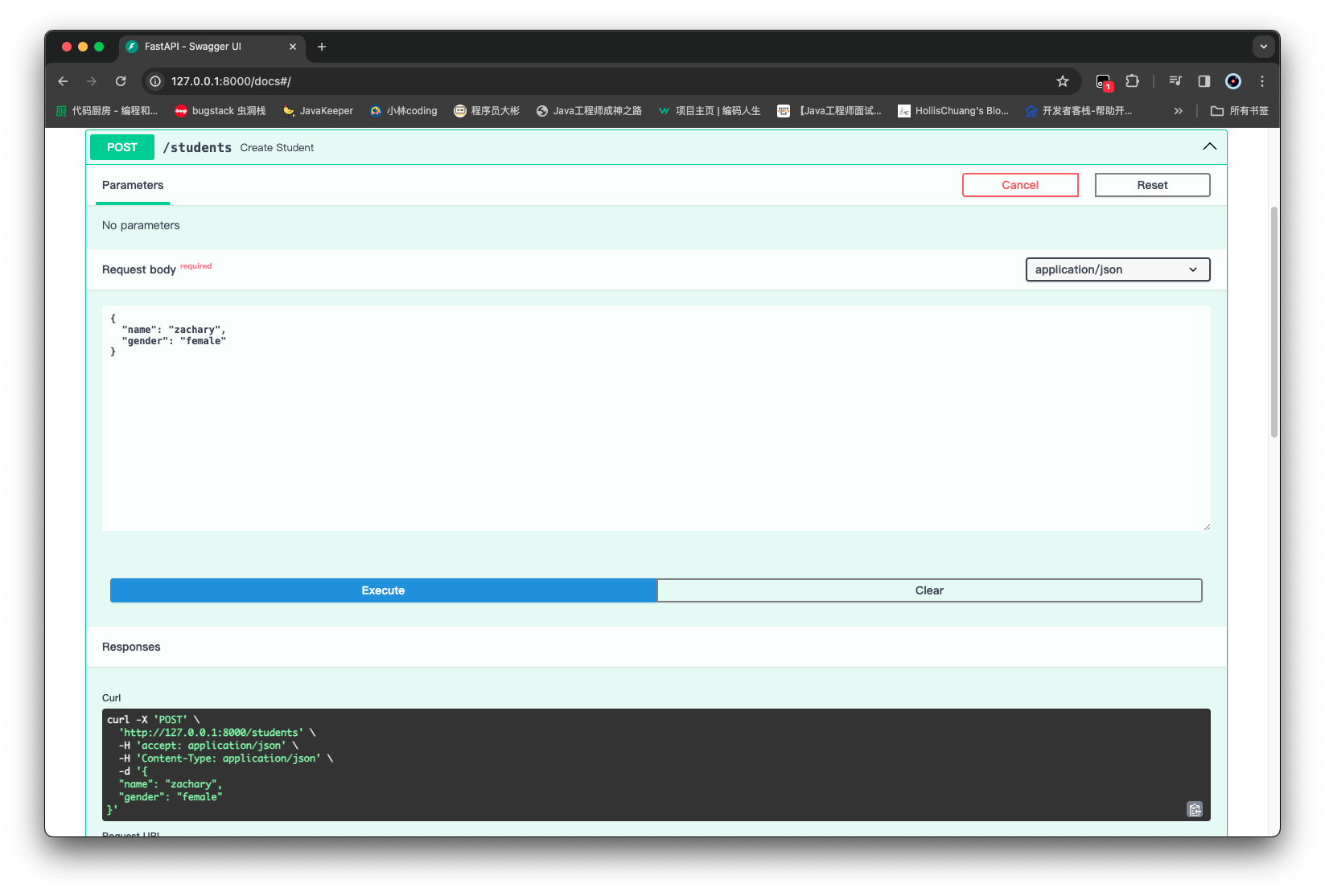Go back to the previous page
Viewport: 1325px width, 896px height.
[x=64, y=81]
